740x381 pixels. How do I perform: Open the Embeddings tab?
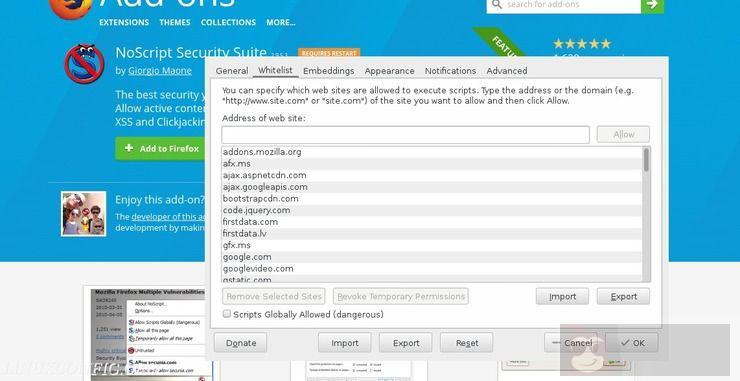(x=328, y=71)
